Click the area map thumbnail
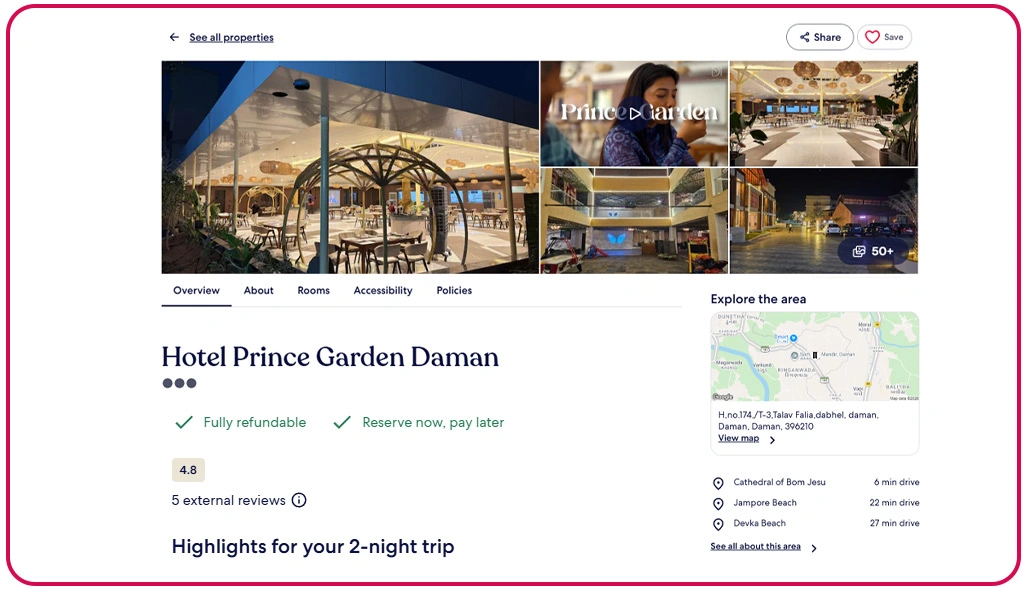Screen dimensions: 1026x589 point(815,357)
